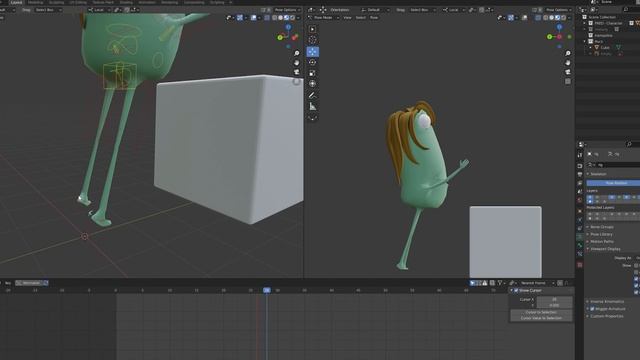Expand the Pose Library panel

click(601, 234)
